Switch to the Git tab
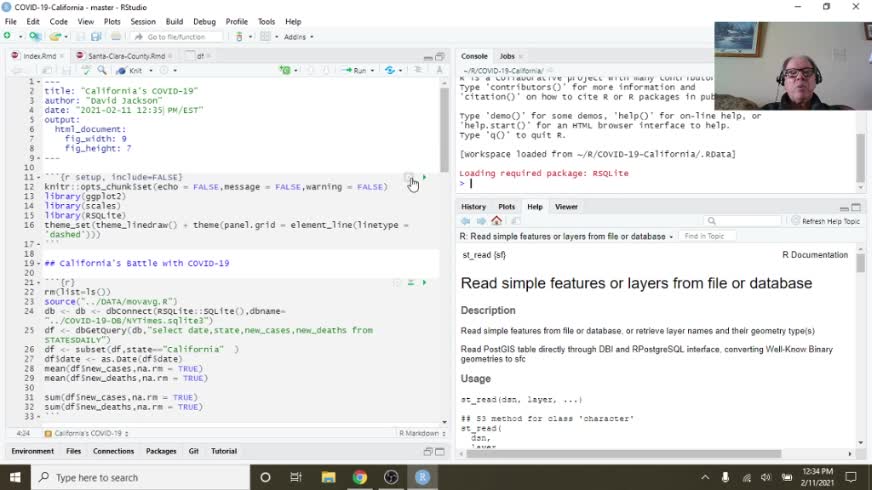872x490 pixels. pos(194,451)
